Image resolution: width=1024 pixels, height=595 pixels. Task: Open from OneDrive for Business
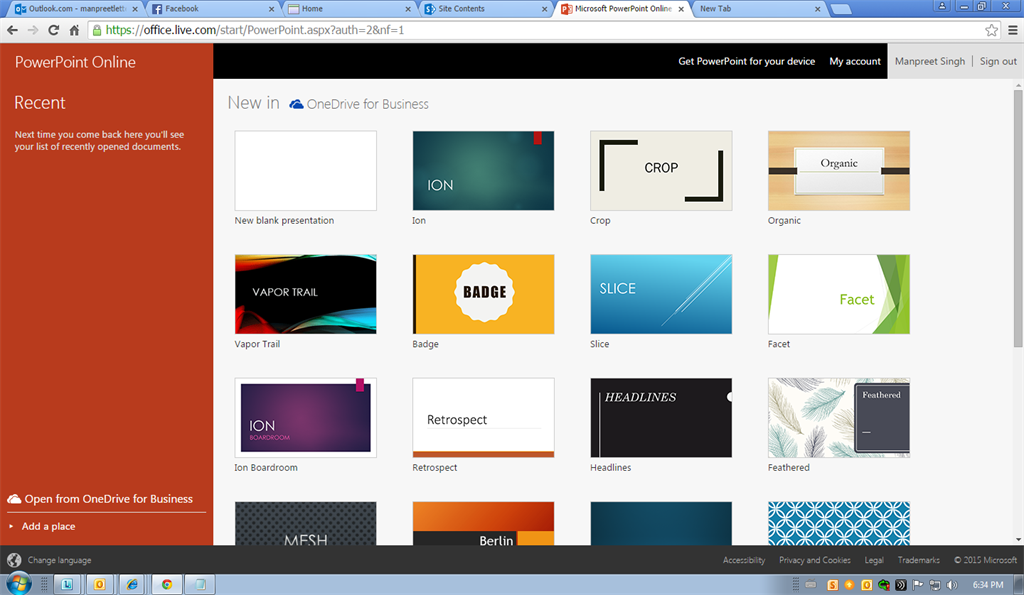(101, 499)
